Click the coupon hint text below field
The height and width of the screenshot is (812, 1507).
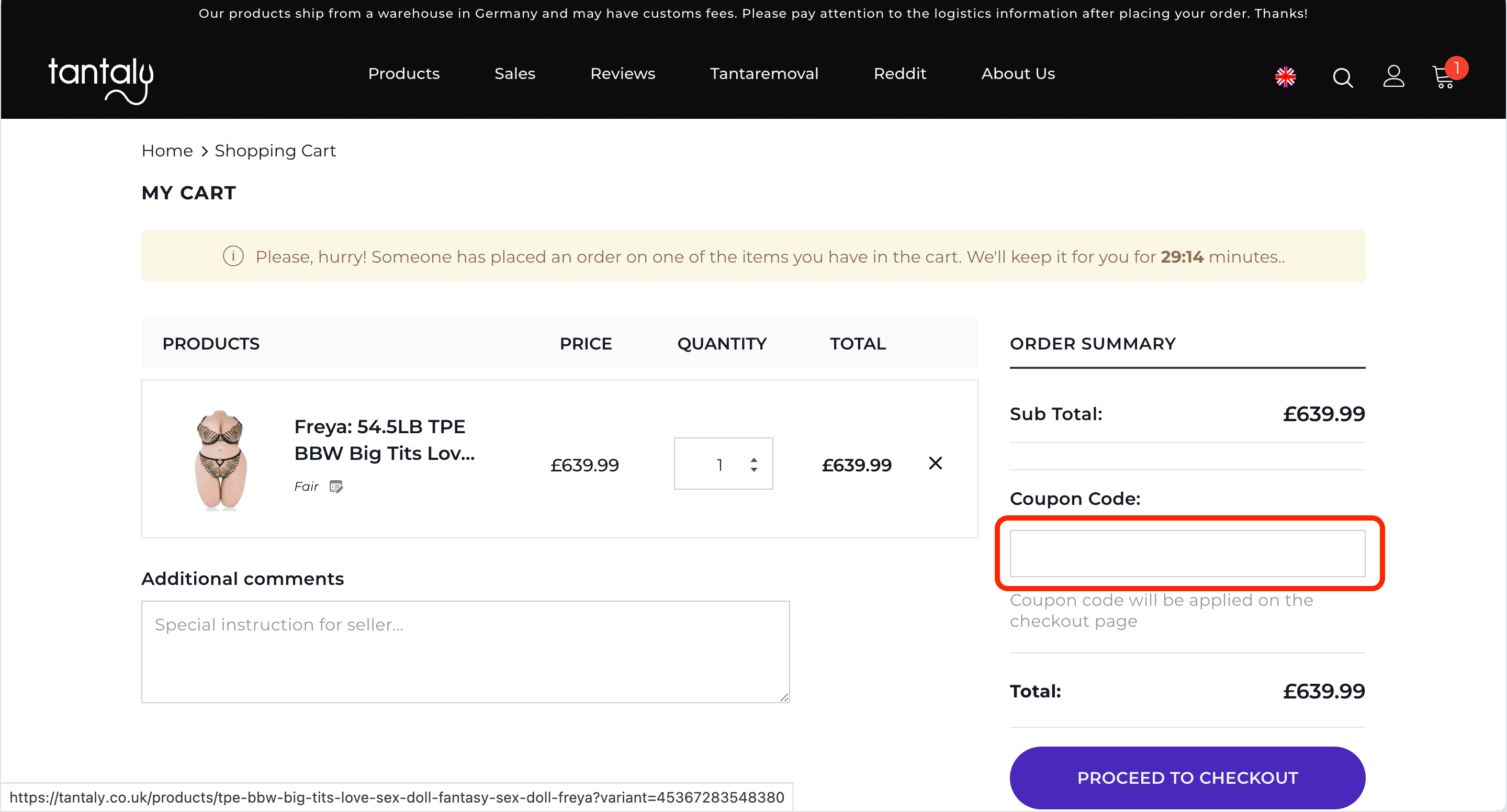[1161, 611]
